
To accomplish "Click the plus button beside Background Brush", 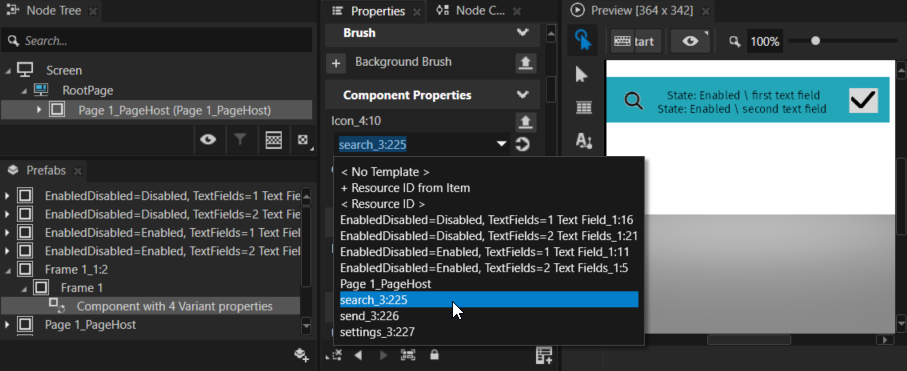I will point(336,63).
